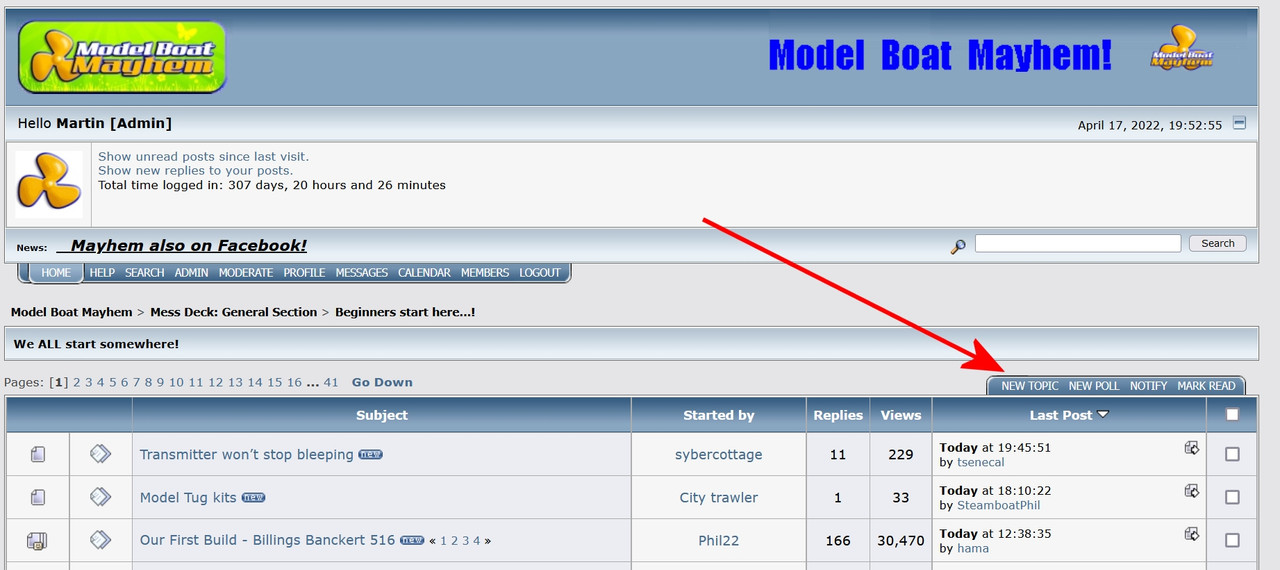Click the small propeller logo beside the title
The image size is (1280, 570).
pos(1182,48)
